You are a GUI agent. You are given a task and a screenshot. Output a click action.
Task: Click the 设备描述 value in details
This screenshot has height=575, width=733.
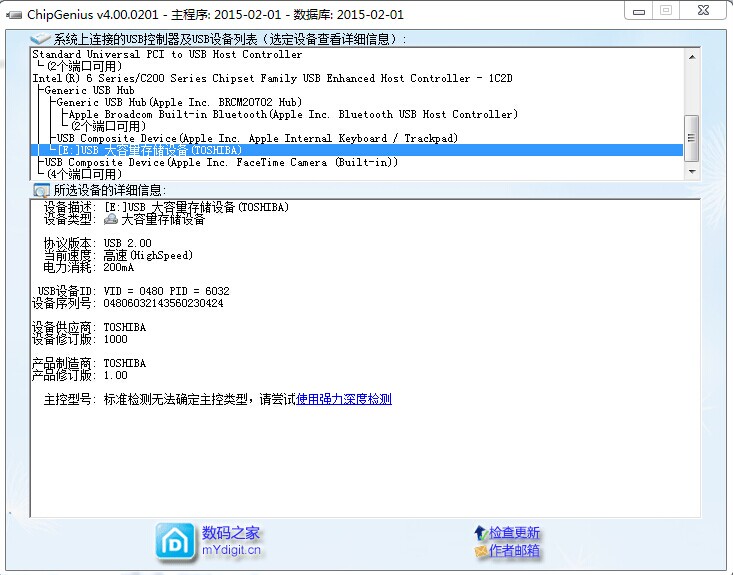pyautogui.click(x=196, y=207)
